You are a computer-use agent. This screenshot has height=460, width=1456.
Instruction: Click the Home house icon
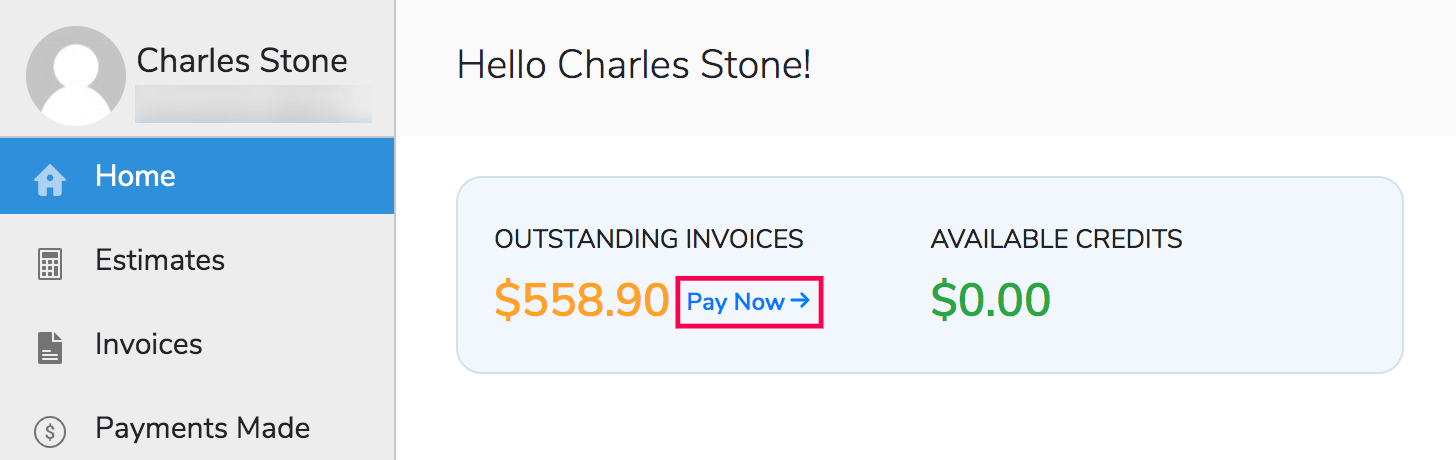50,179
